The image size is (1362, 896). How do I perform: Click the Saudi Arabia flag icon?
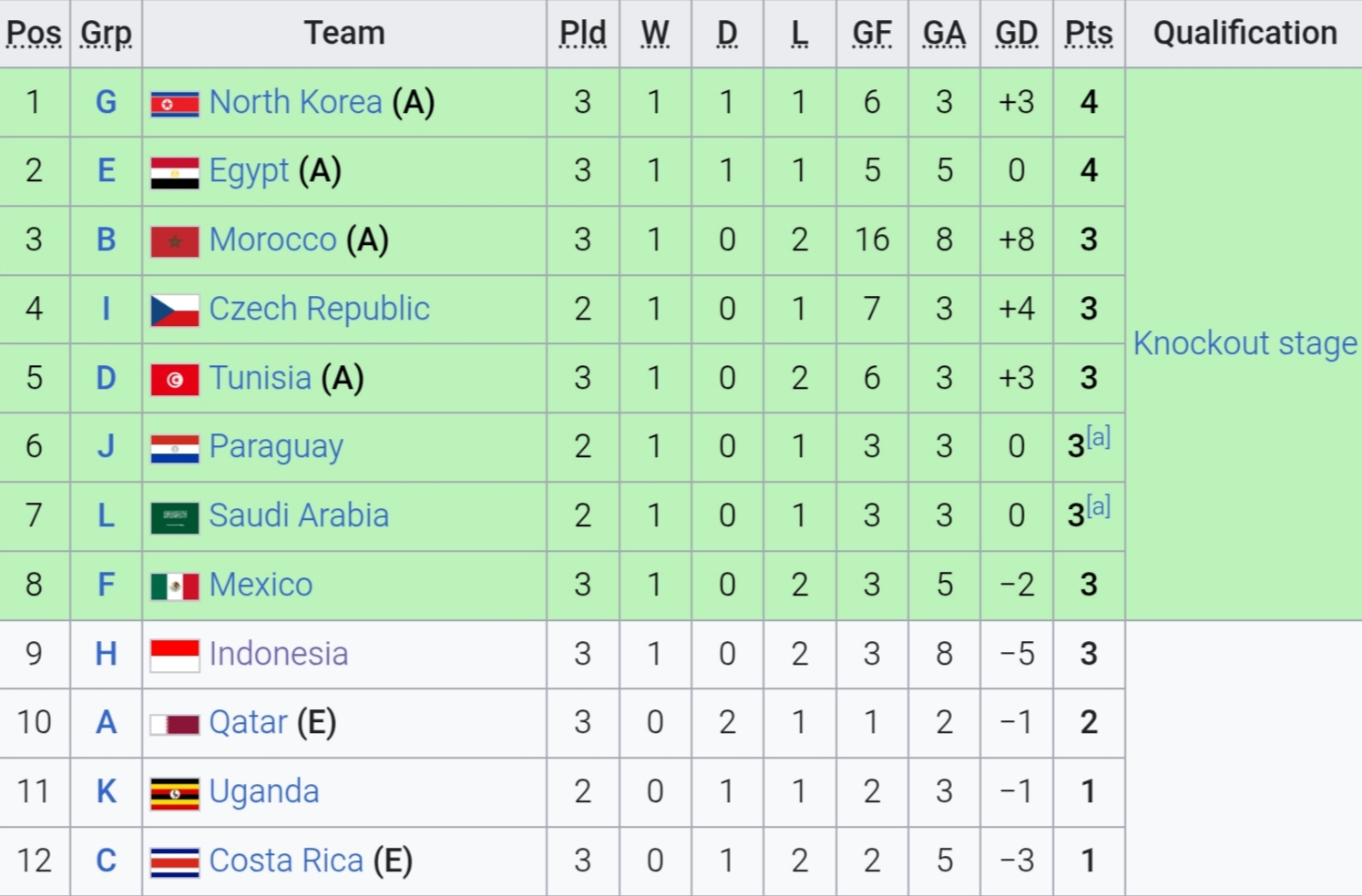point(175,517)
